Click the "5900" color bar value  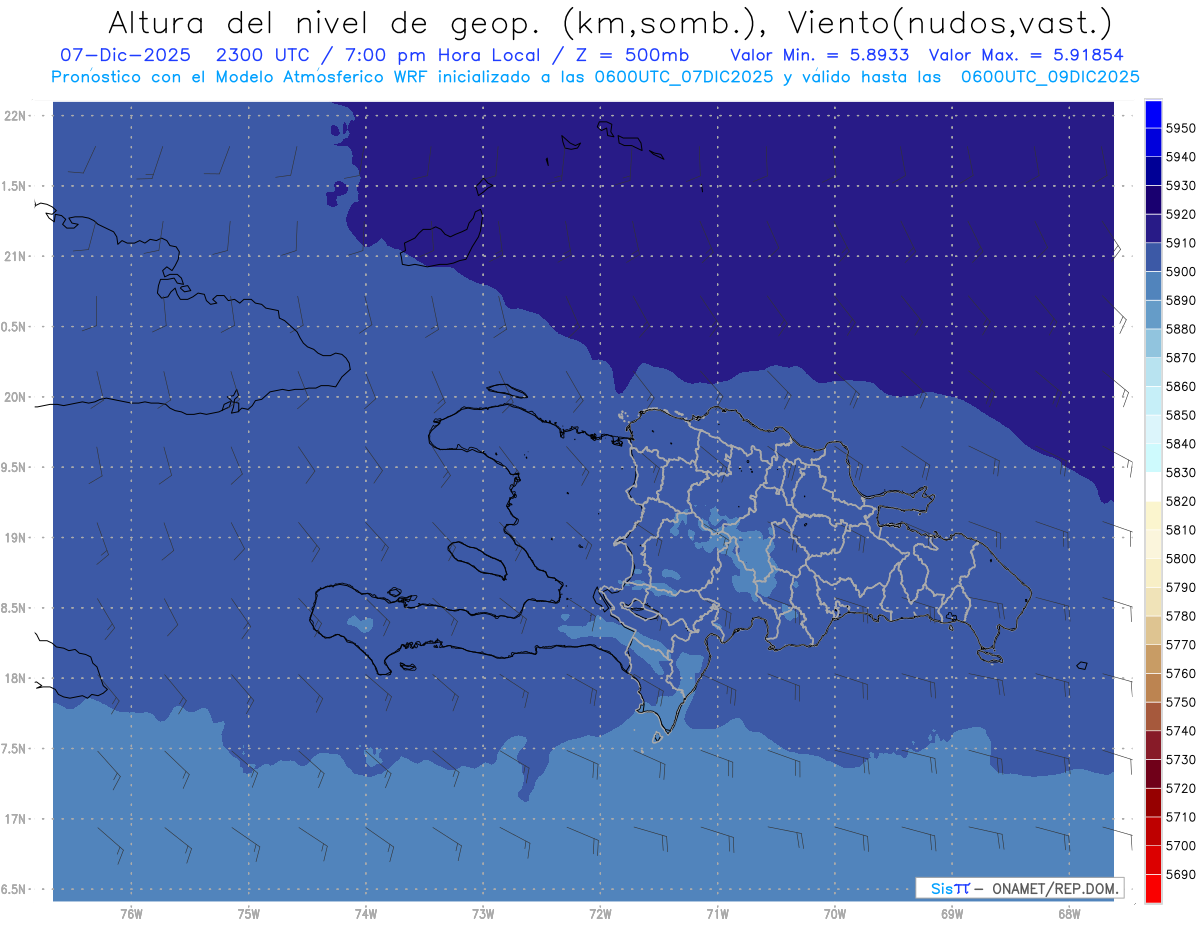pos(1180,271)
